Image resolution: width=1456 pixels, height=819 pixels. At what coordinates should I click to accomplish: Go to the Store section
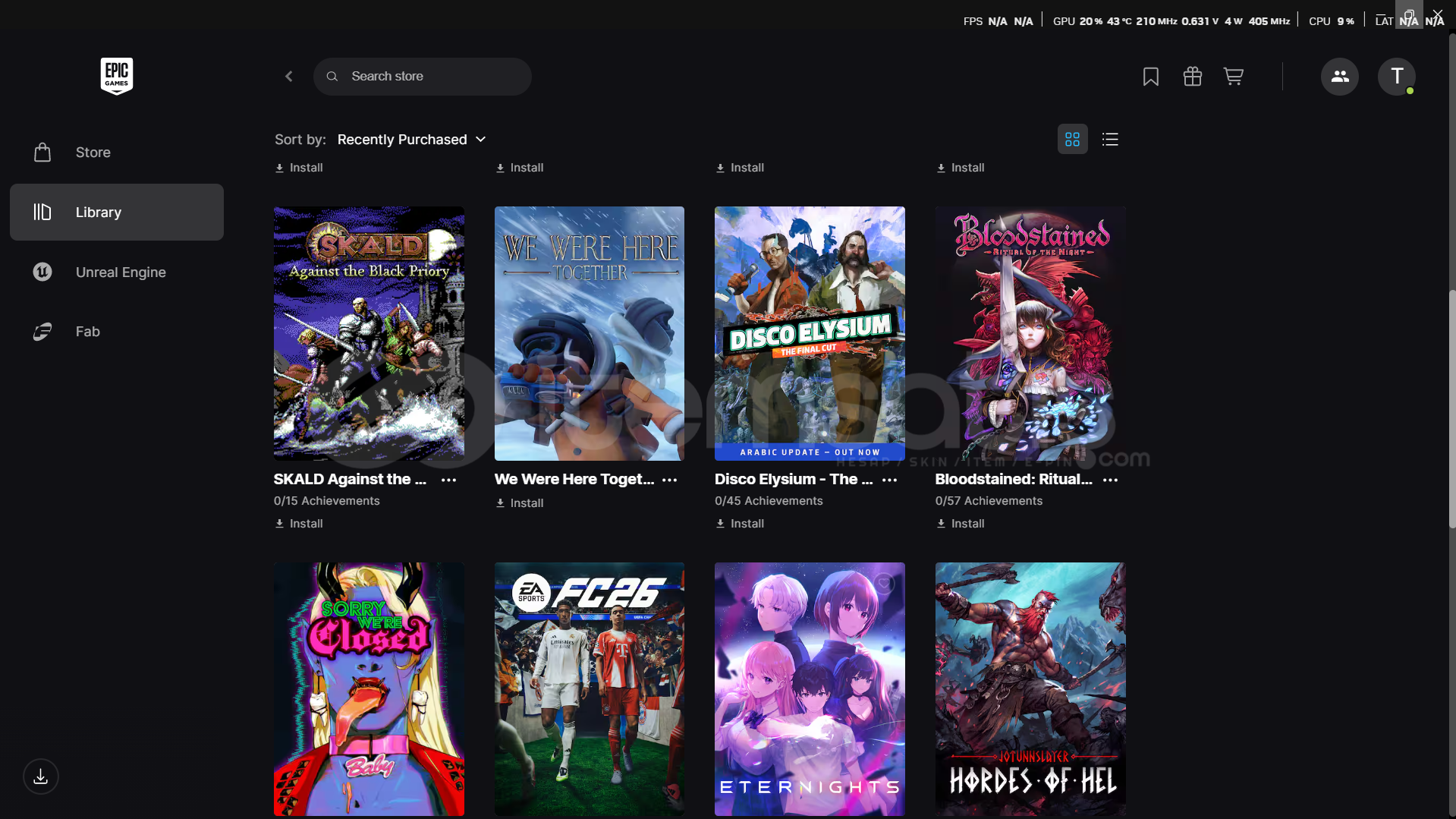point(93,153)
